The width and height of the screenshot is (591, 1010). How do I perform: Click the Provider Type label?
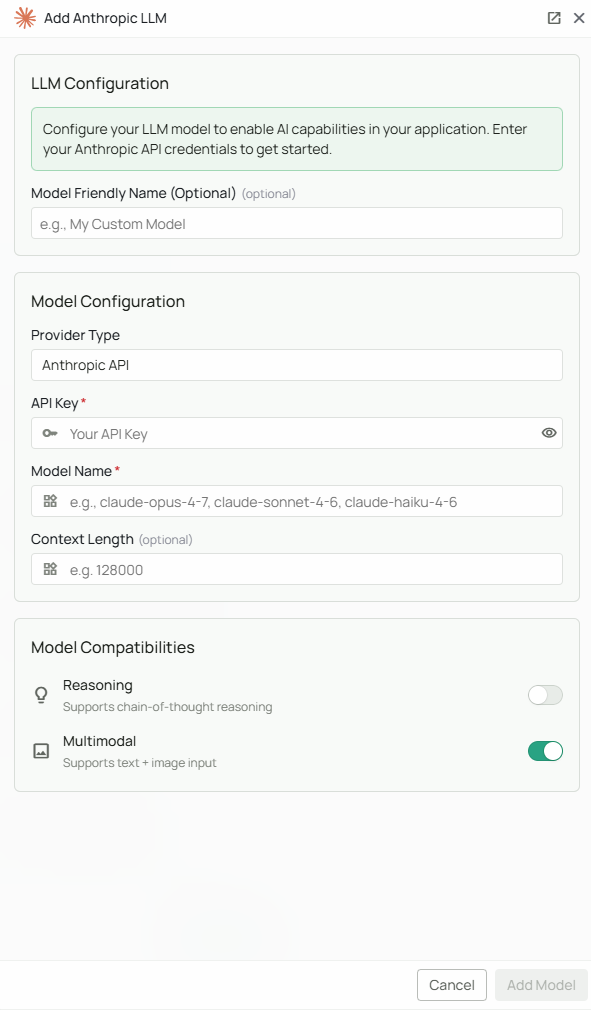coord(75,336)
